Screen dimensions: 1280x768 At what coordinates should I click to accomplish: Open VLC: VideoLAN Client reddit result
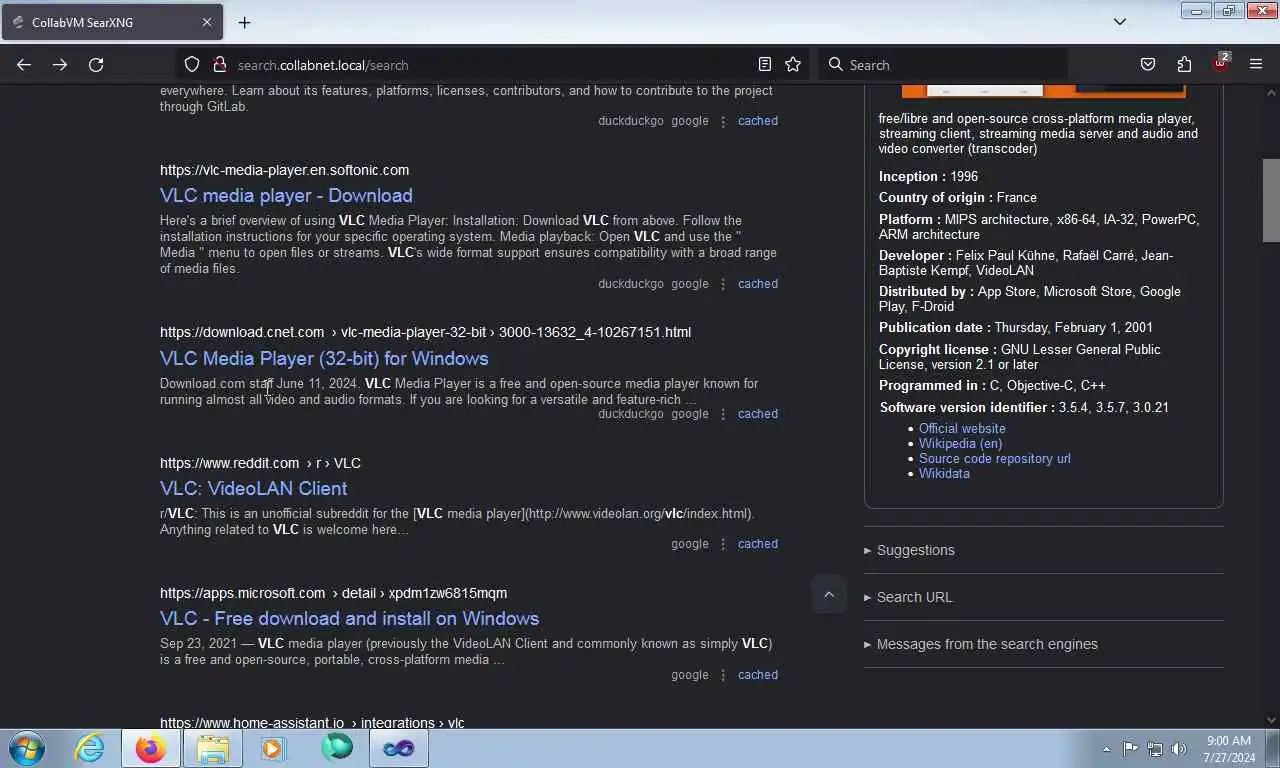click(254, 488)
